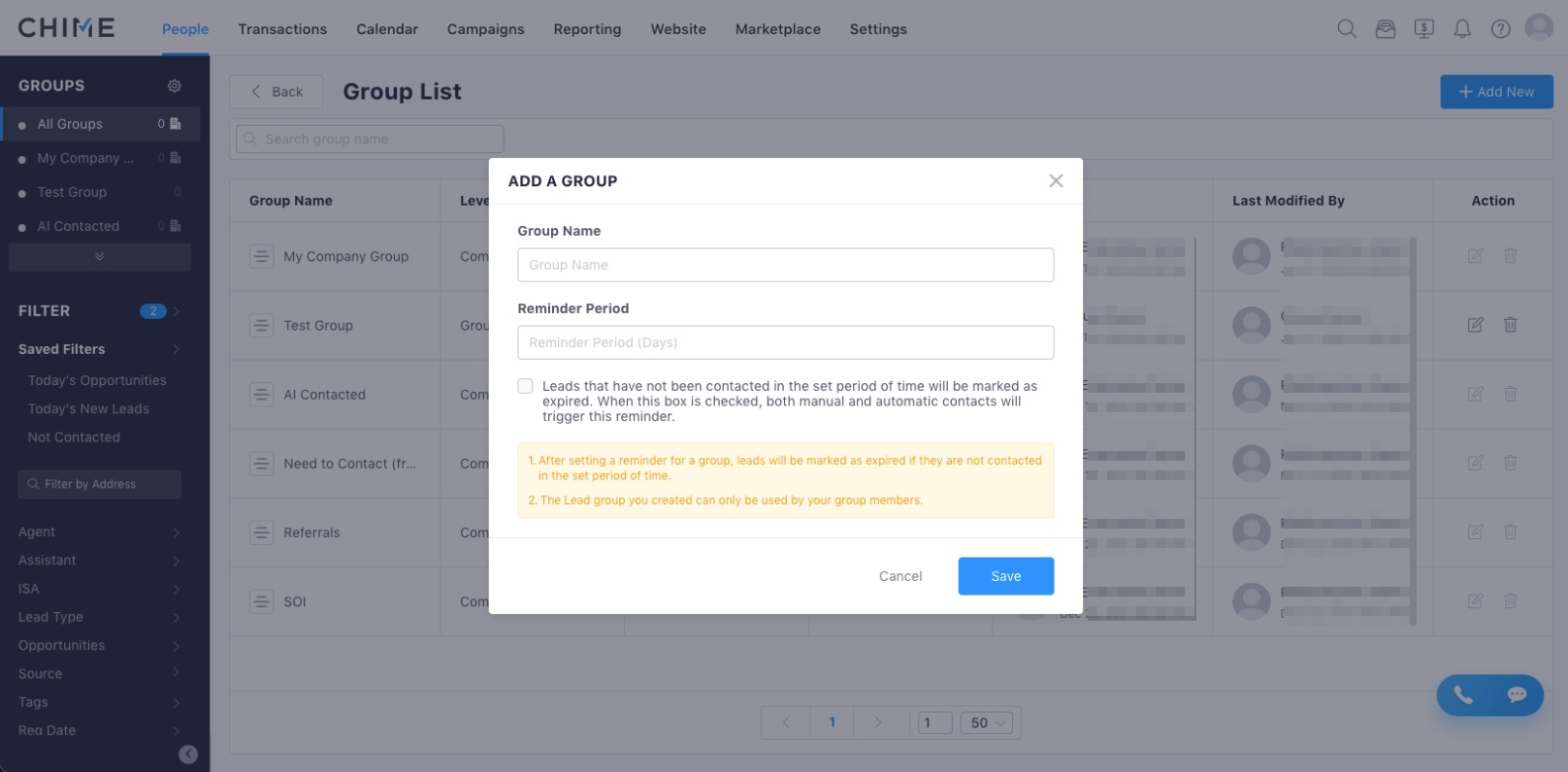
Task: Click the delete trash icon for Test Group
Action: pos(1510,325)
